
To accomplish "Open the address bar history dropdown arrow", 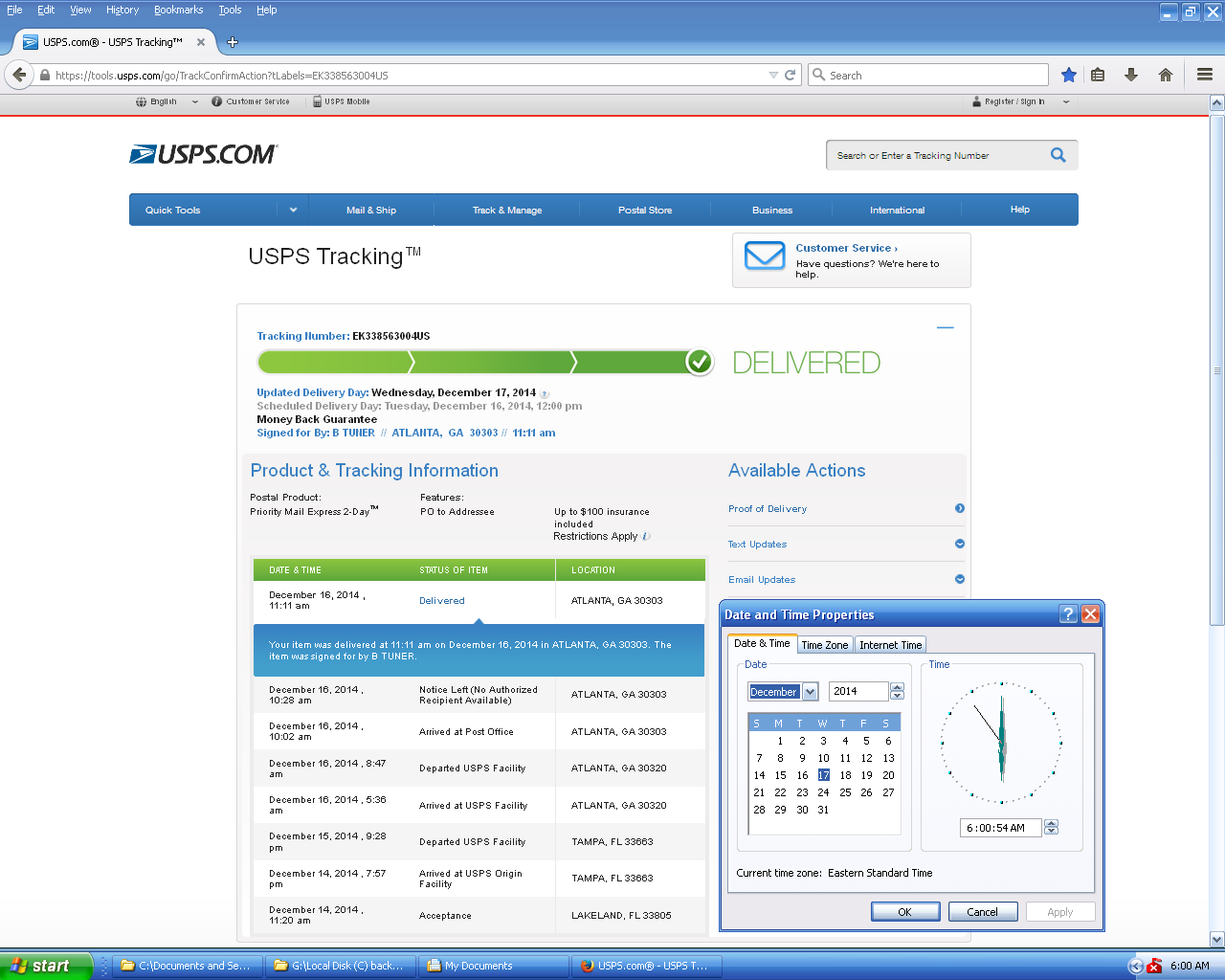I will [x=773, y=75].
